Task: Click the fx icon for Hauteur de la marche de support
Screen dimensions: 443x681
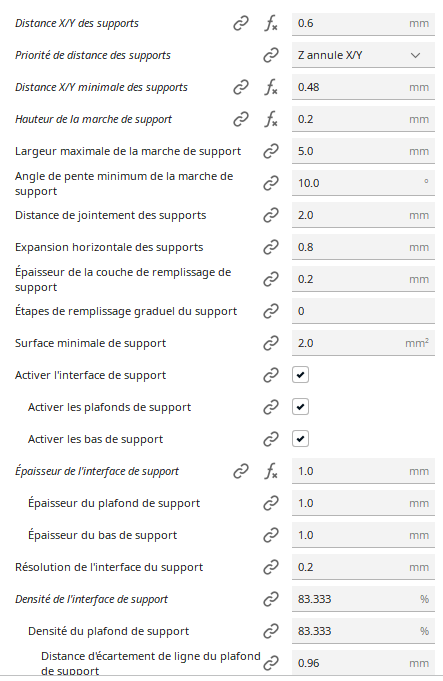Action: click(271, 119)
